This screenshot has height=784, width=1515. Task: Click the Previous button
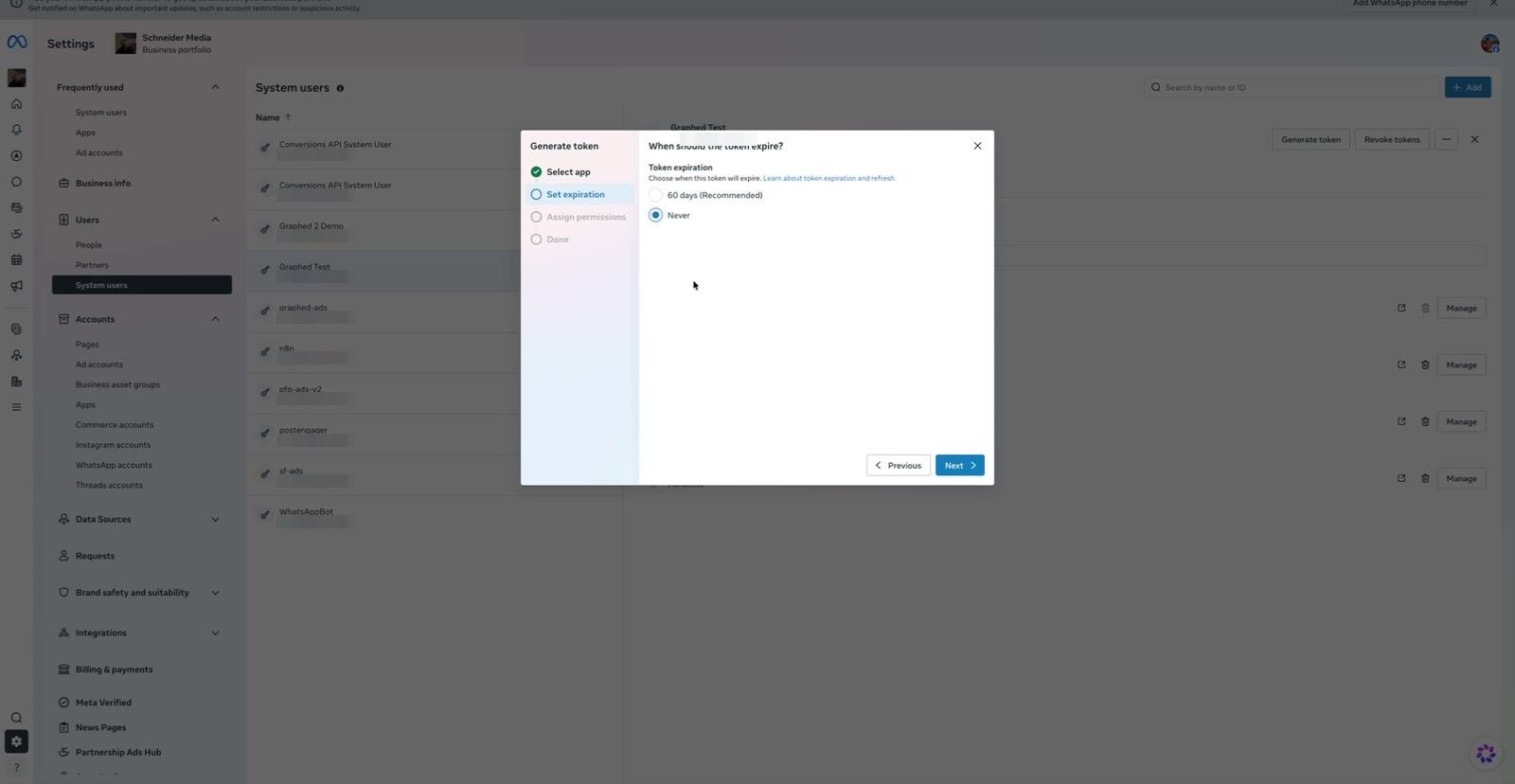point(898,465)
